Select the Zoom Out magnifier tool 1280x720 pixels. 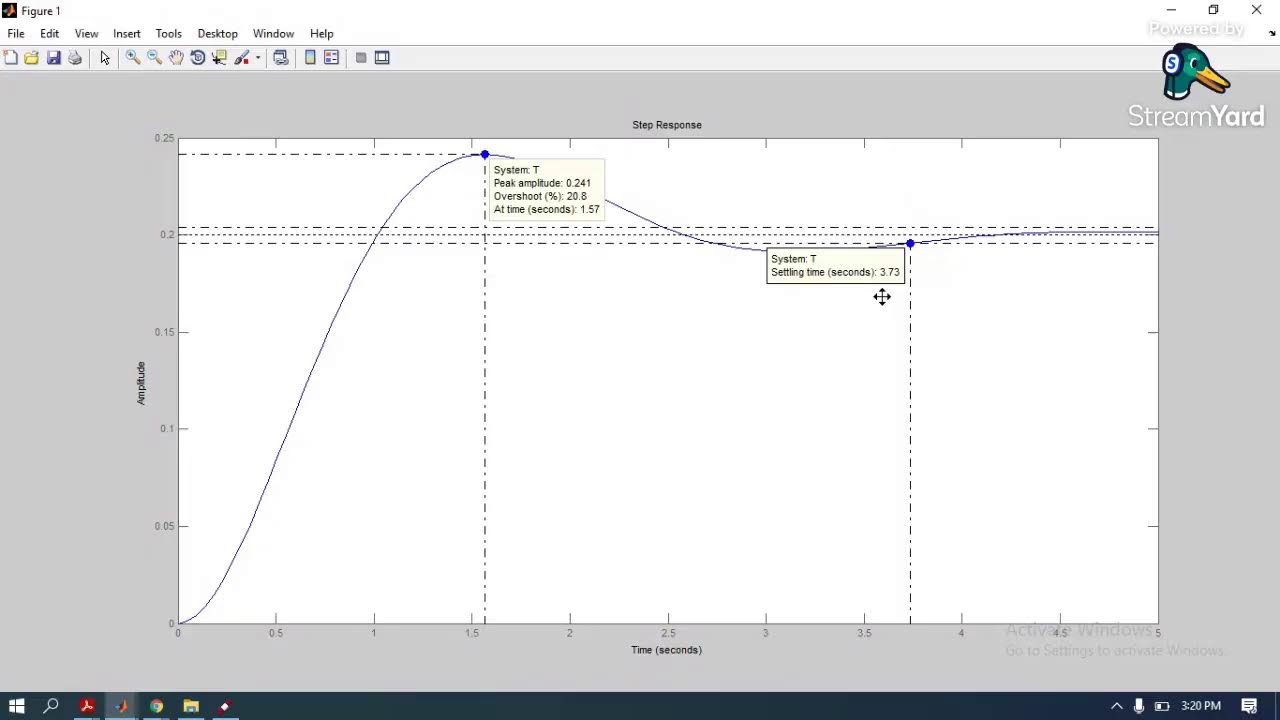154,58
